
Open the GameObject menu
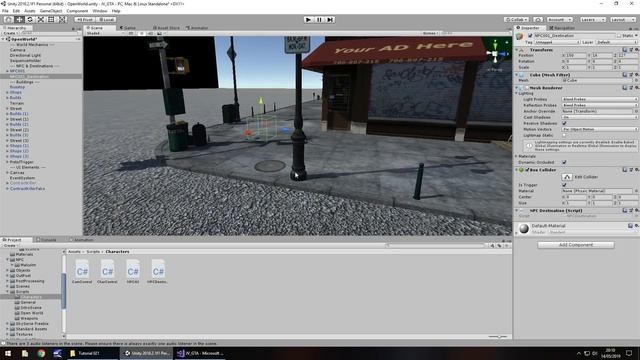pos(51,11)
